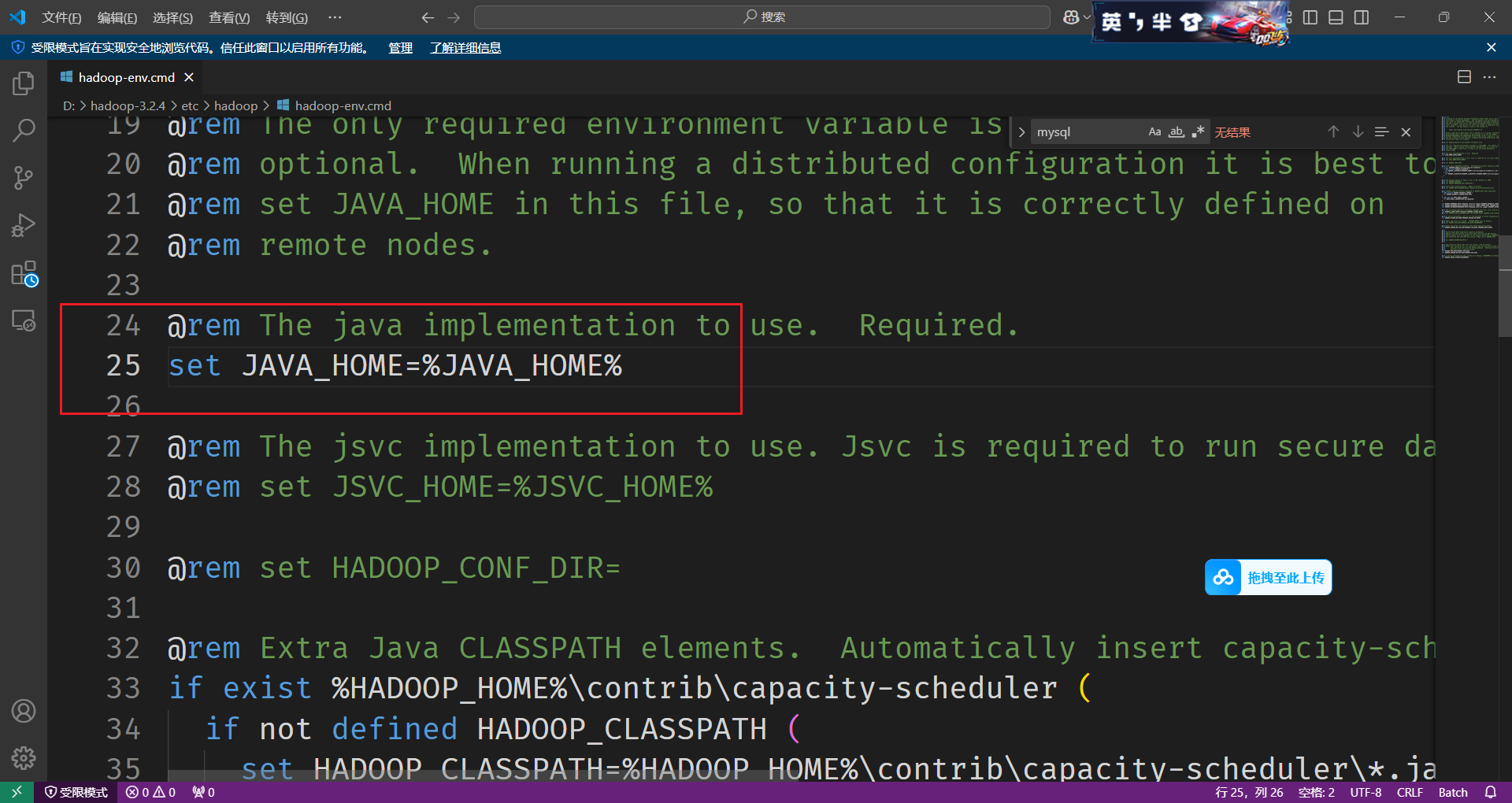The image size is (1512, 803).
Task: Open the 查看(V) menu
Action: [228, 17]
